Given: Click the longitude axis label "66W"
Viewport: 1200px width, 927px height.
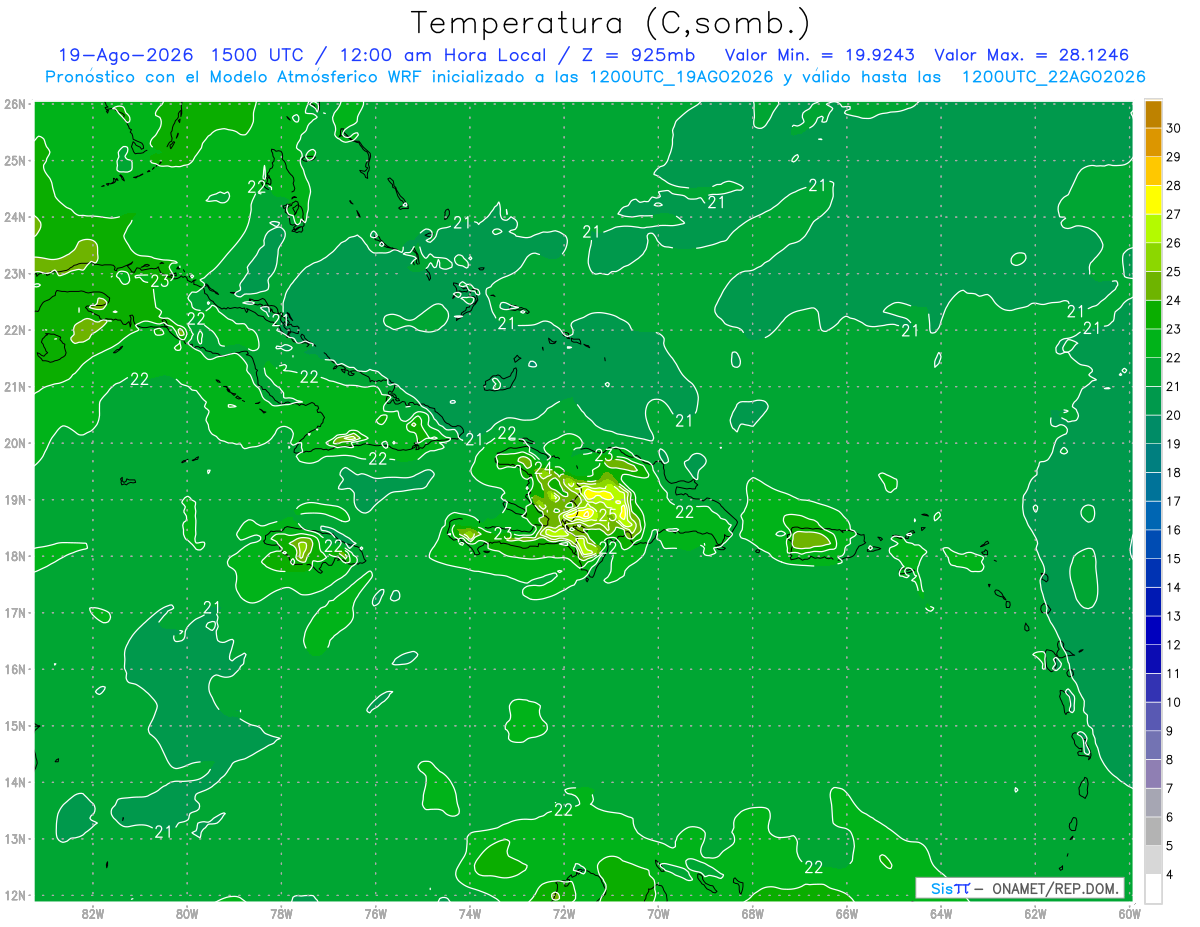Looking at the screenshot, I should pyautogui.click(x=846, y=914).
